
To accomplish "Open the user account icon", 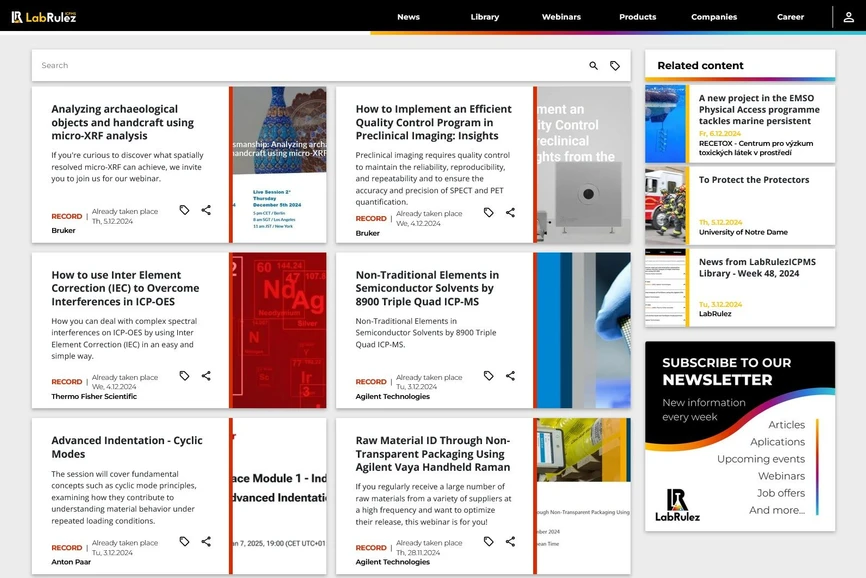I will point(849,17).
